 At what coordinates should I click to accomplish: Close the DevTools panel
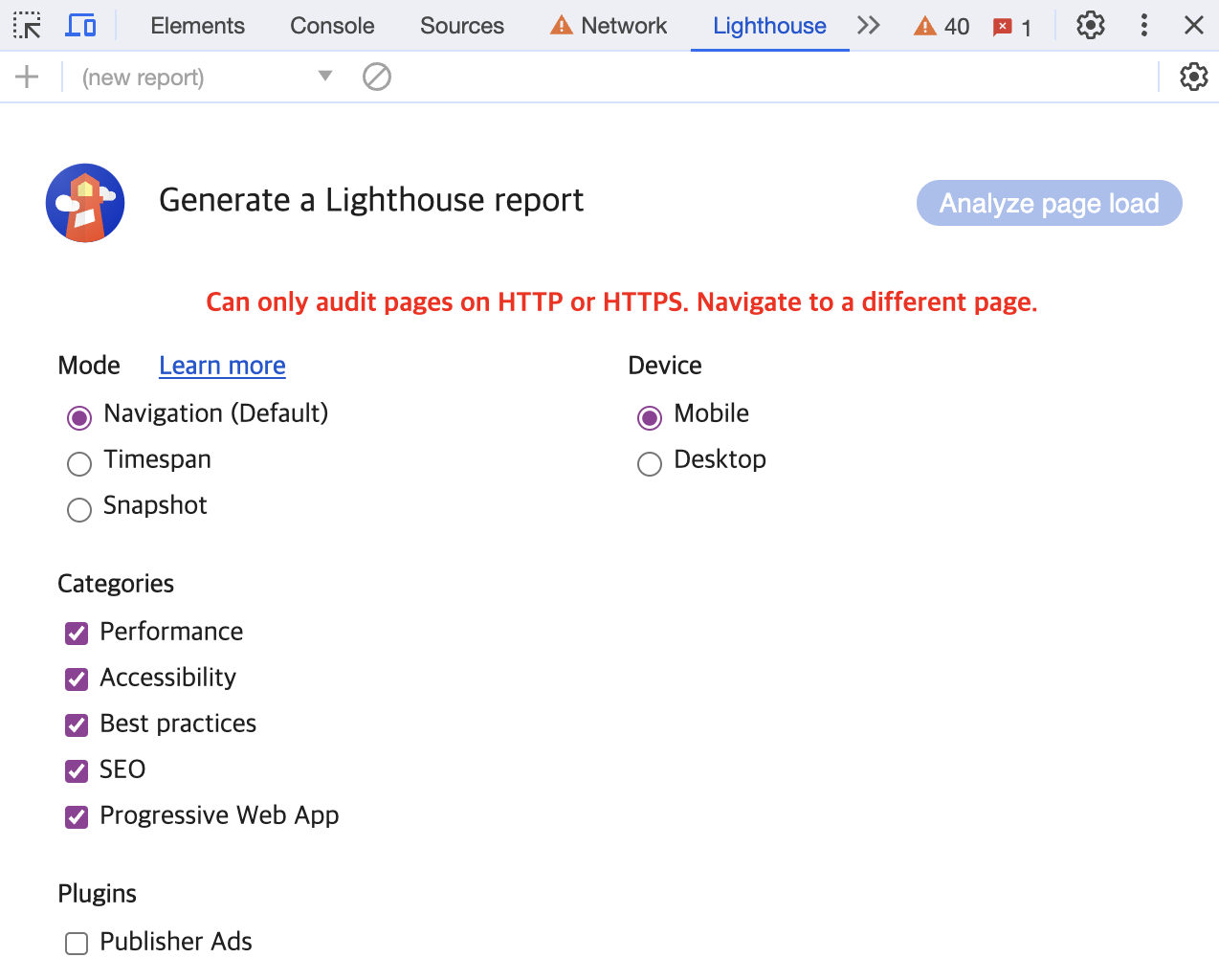[x=1194, y=25]
